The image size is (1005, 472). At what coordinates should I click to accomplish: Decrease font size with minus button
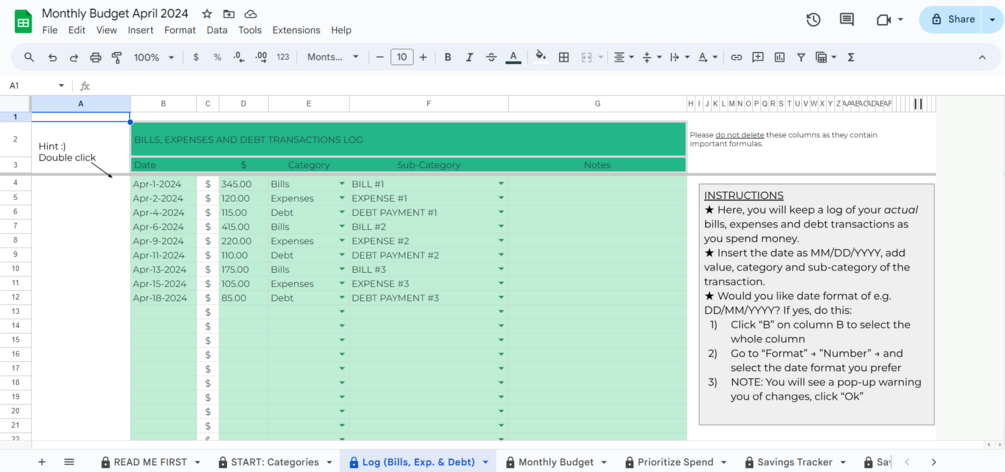380,57
